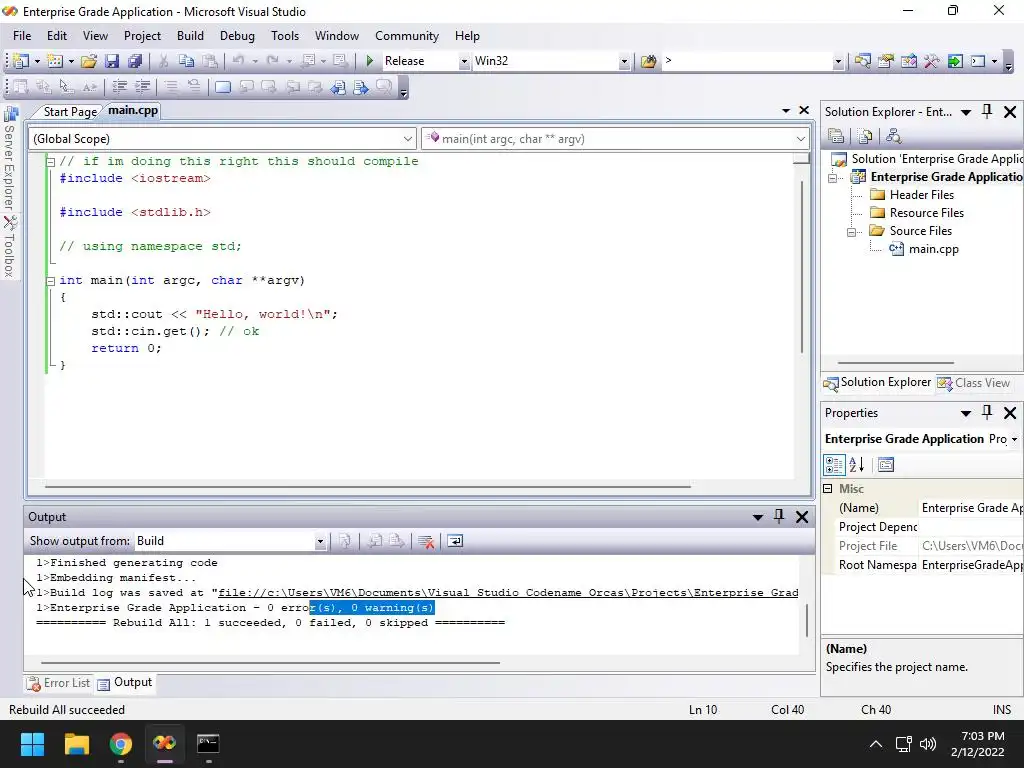Close the Output panel
1024x768 pixels.
[x=802, y=517]
